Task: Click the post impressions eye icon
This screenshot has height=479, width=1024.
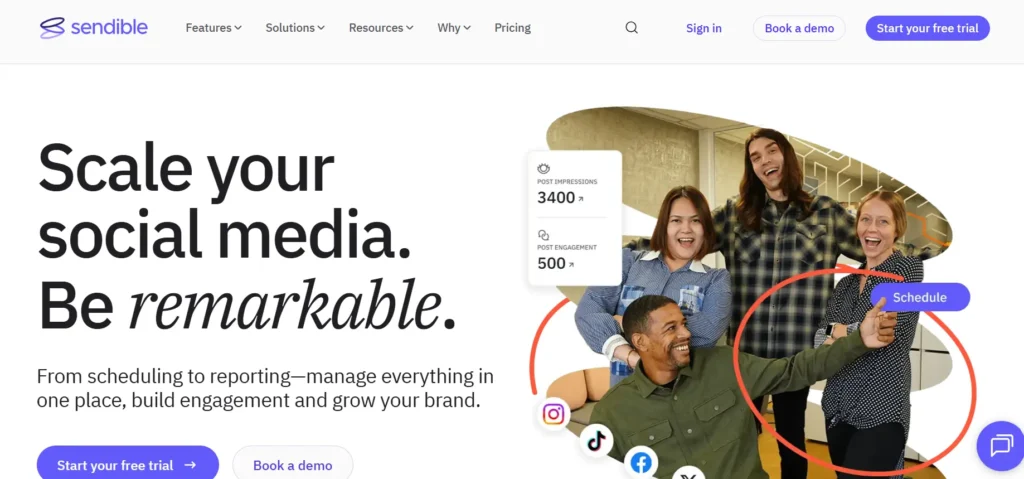Action: [x=543, y=169]
